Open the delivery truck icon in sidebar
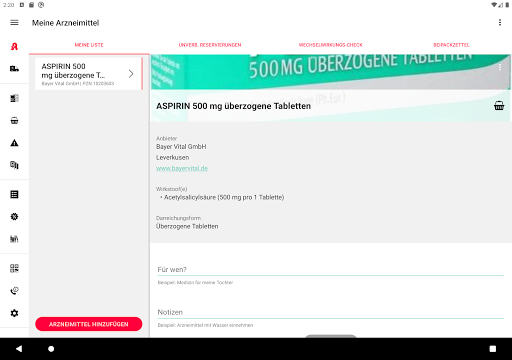This screenshot has width=512, height=360. 14,69
